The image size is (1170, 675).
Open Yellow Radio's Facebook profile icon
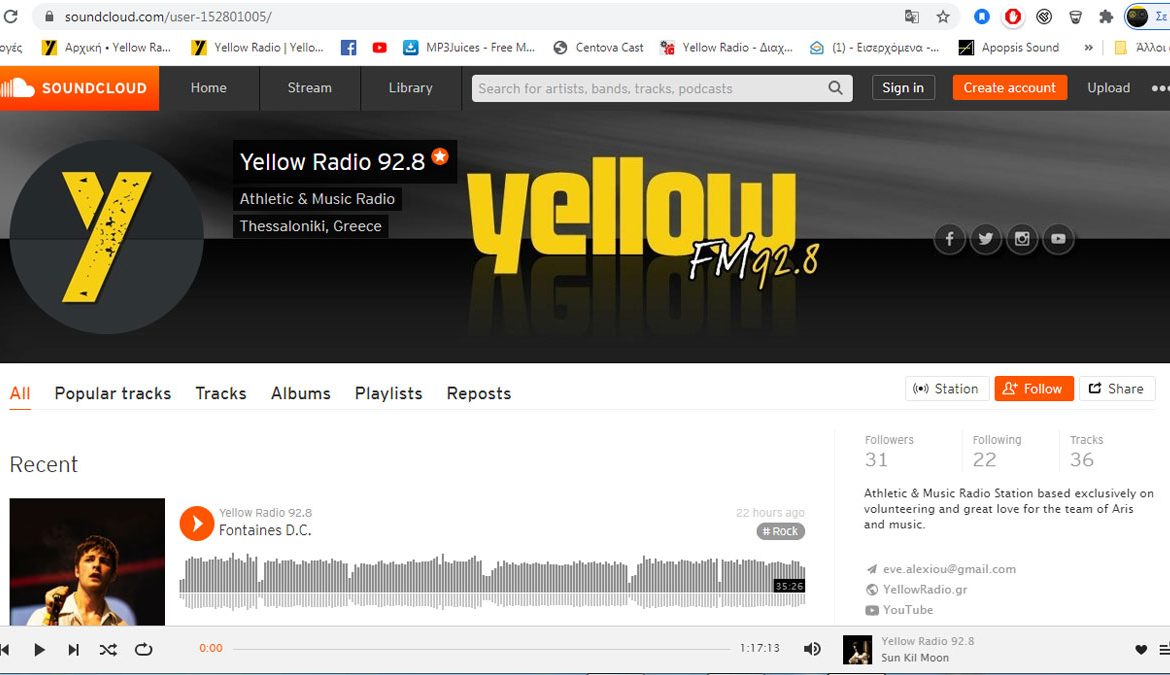(949, 239)
